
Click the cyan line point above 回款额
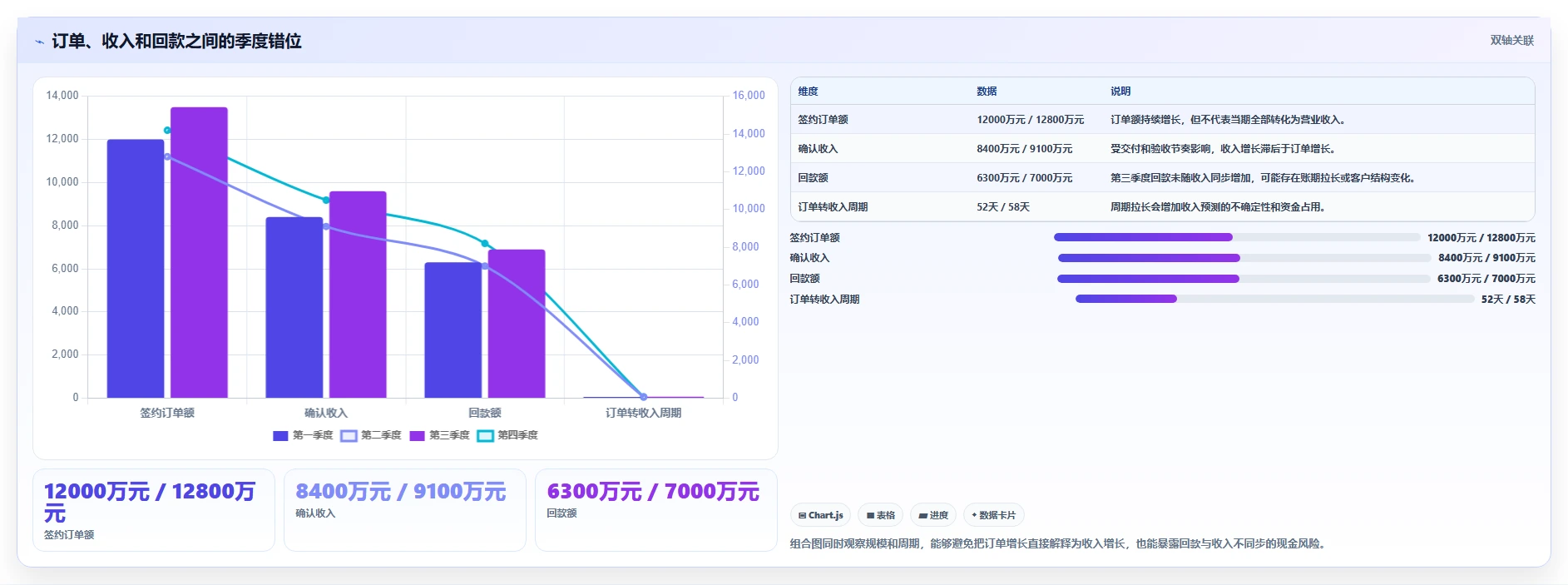click(485, 243)
